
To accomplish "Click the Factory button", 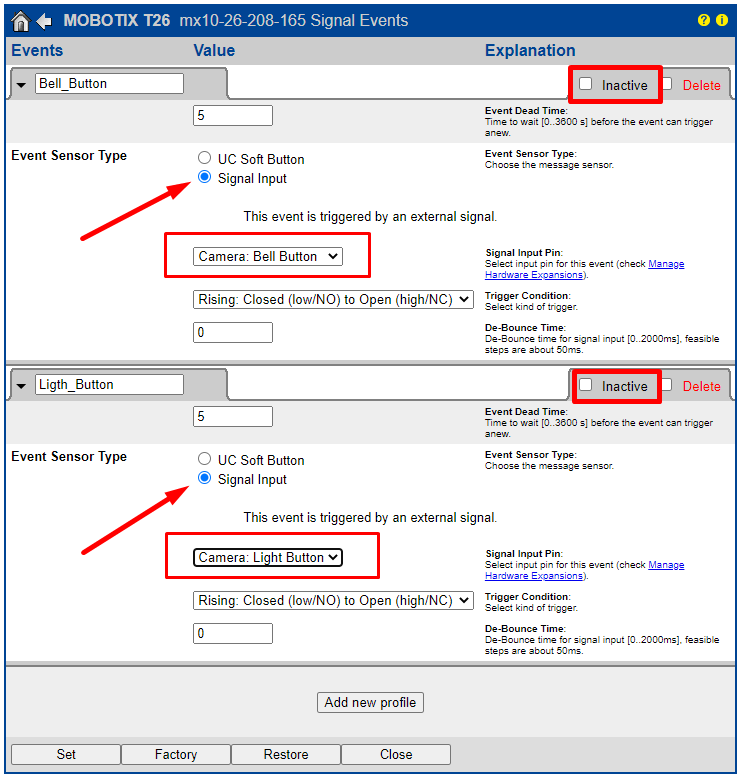I will point(176,754).
